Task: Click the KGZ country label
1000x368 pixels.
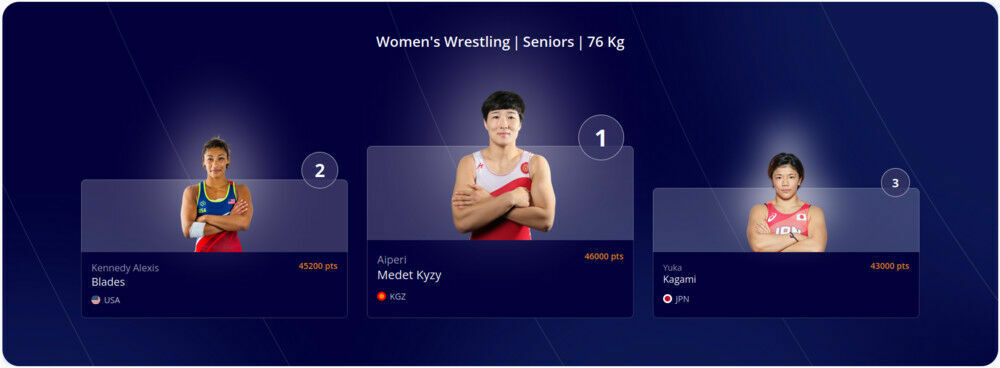Action: click(397, 297)
